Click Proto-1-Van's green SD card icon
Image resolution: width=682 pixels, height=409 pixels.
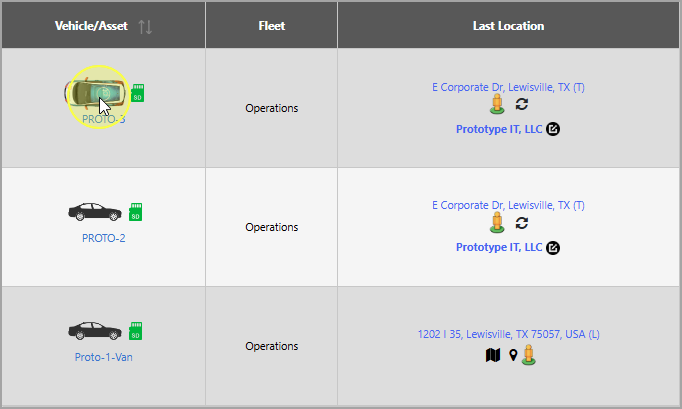click(137, 331)
